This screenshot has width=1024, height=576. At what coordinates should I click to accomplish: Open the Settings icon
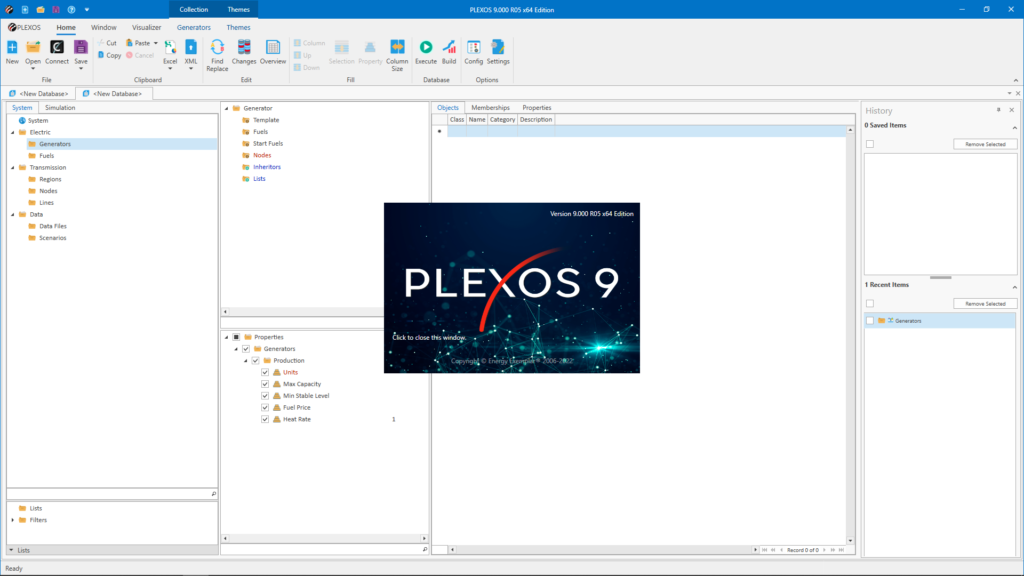point(498,47)
